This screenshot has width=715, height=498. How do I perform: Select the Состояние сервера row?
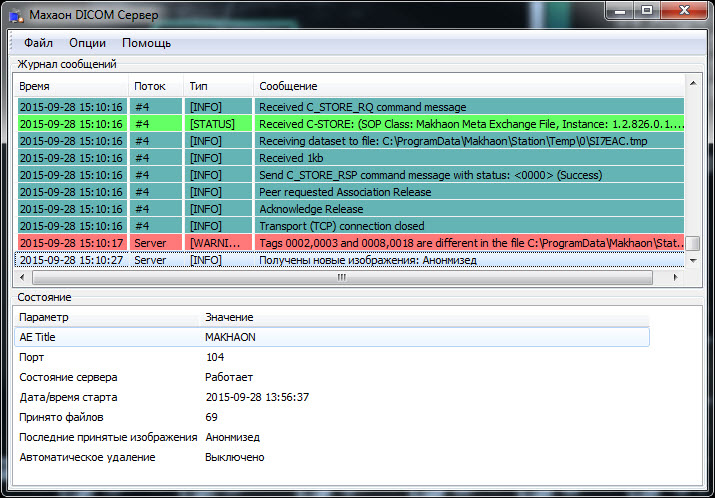click(332, 377)
